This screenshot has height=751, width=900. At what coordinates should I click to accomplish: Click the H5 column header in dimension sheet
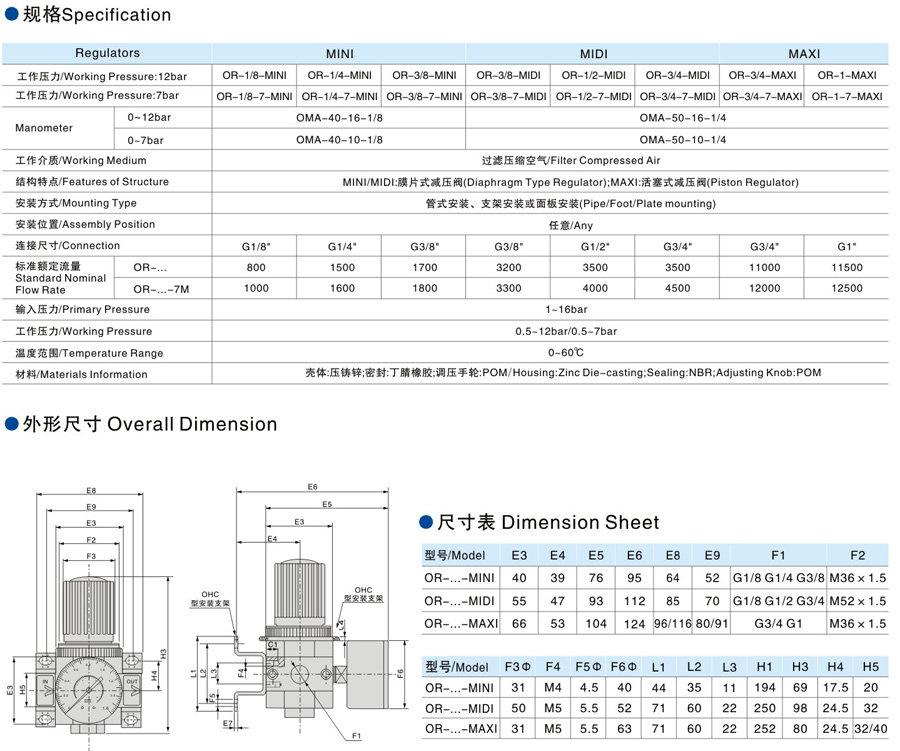(870, 667)
